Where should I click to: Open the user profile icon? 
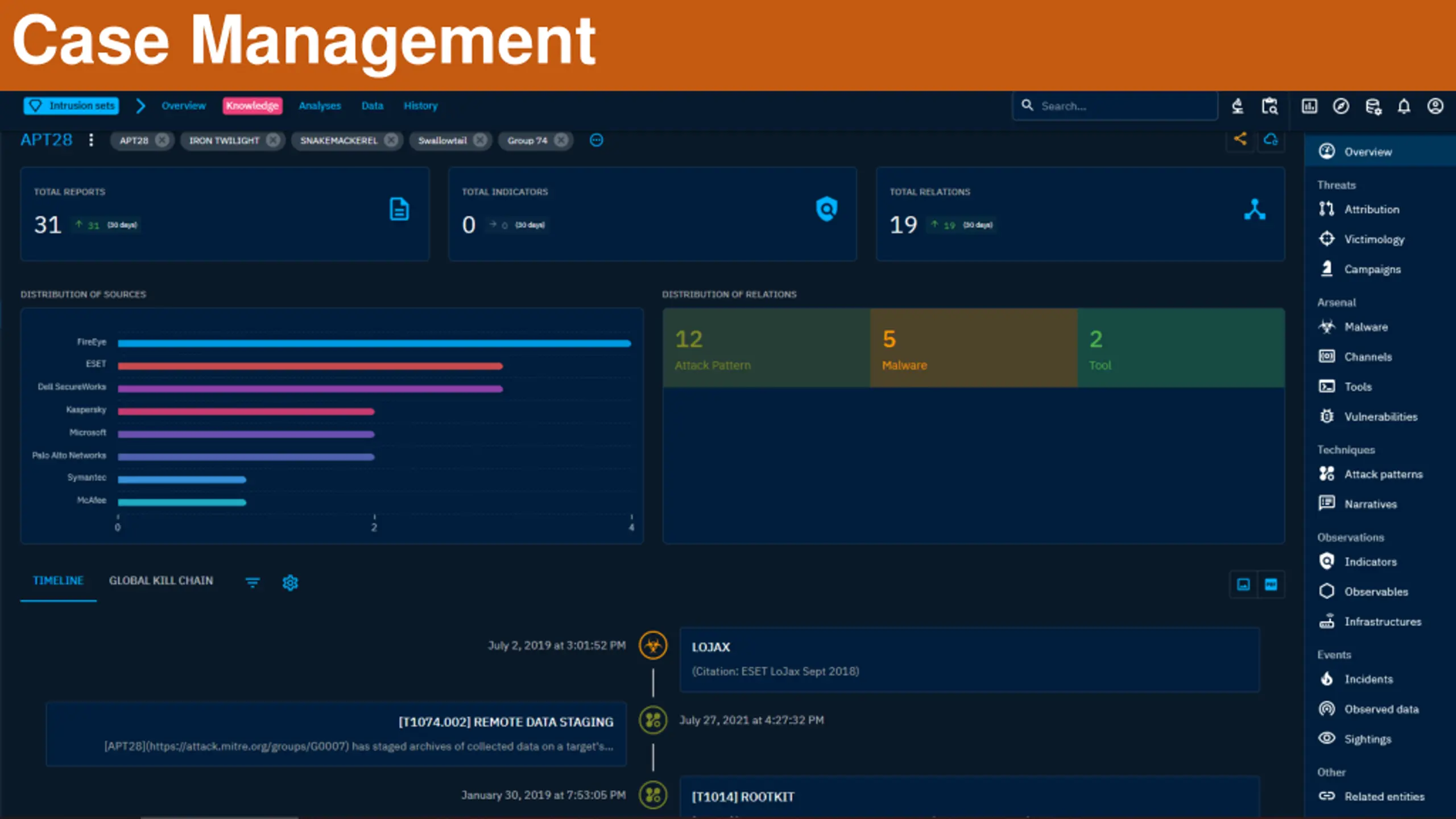pos(1436,106)
